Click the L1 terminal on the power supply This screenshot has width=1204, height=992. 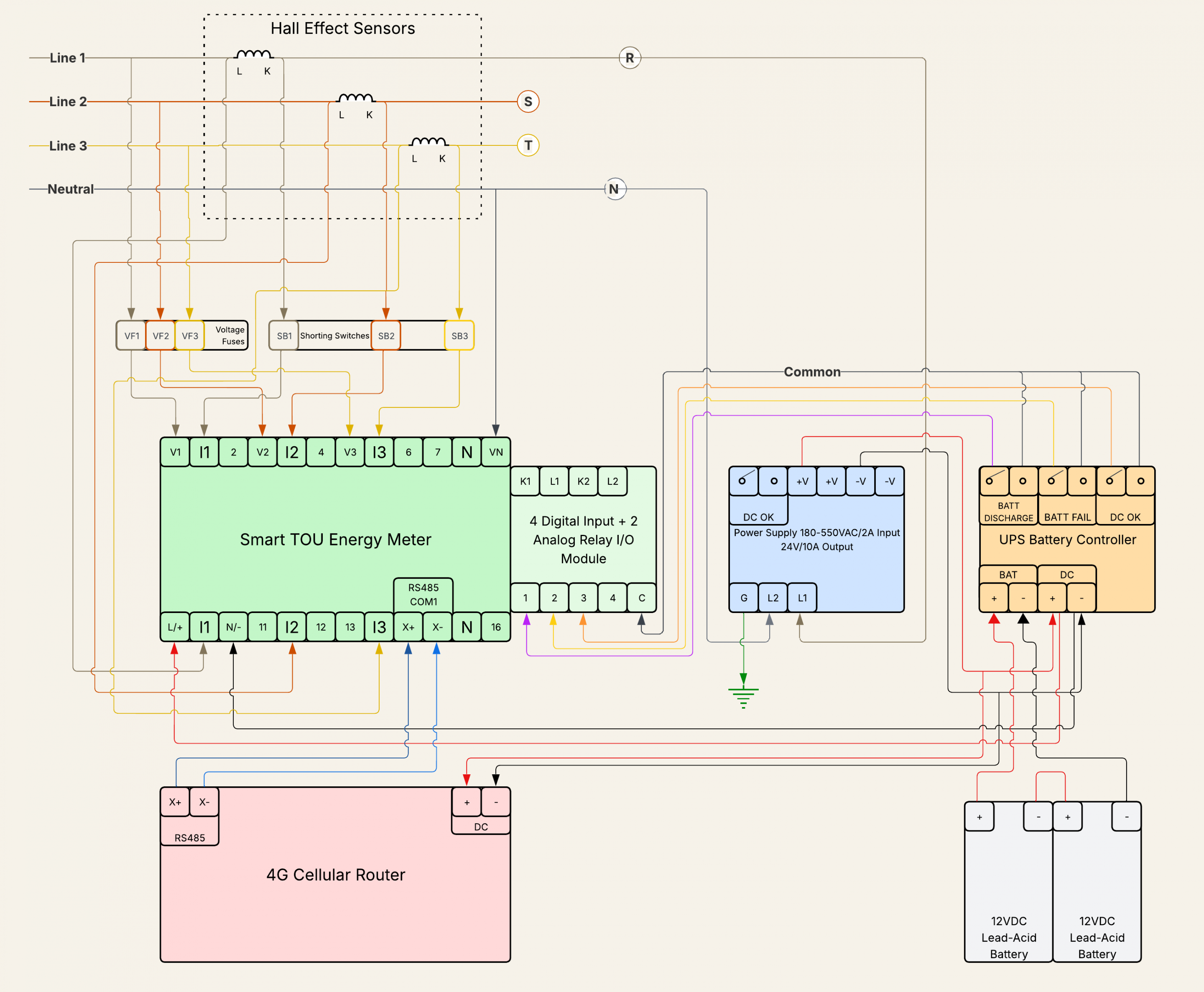click(802, 598)
